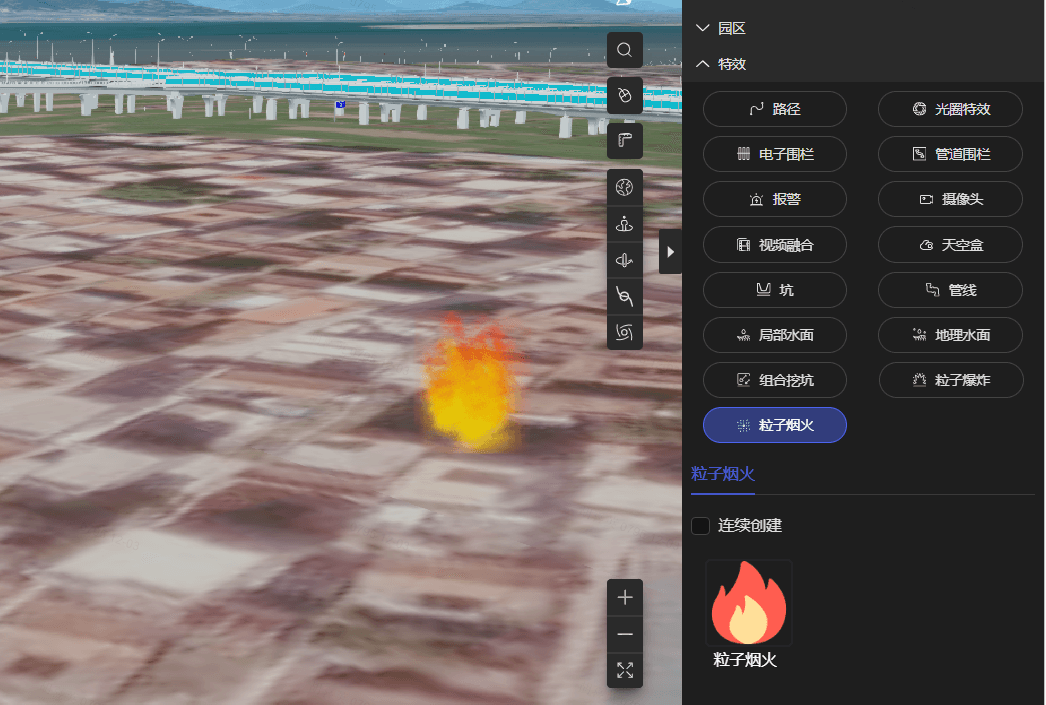Enable the 连续创建 checkbox
This screenshot has width=1046, height=705.
pyautogui.click(x=701, y=525)
